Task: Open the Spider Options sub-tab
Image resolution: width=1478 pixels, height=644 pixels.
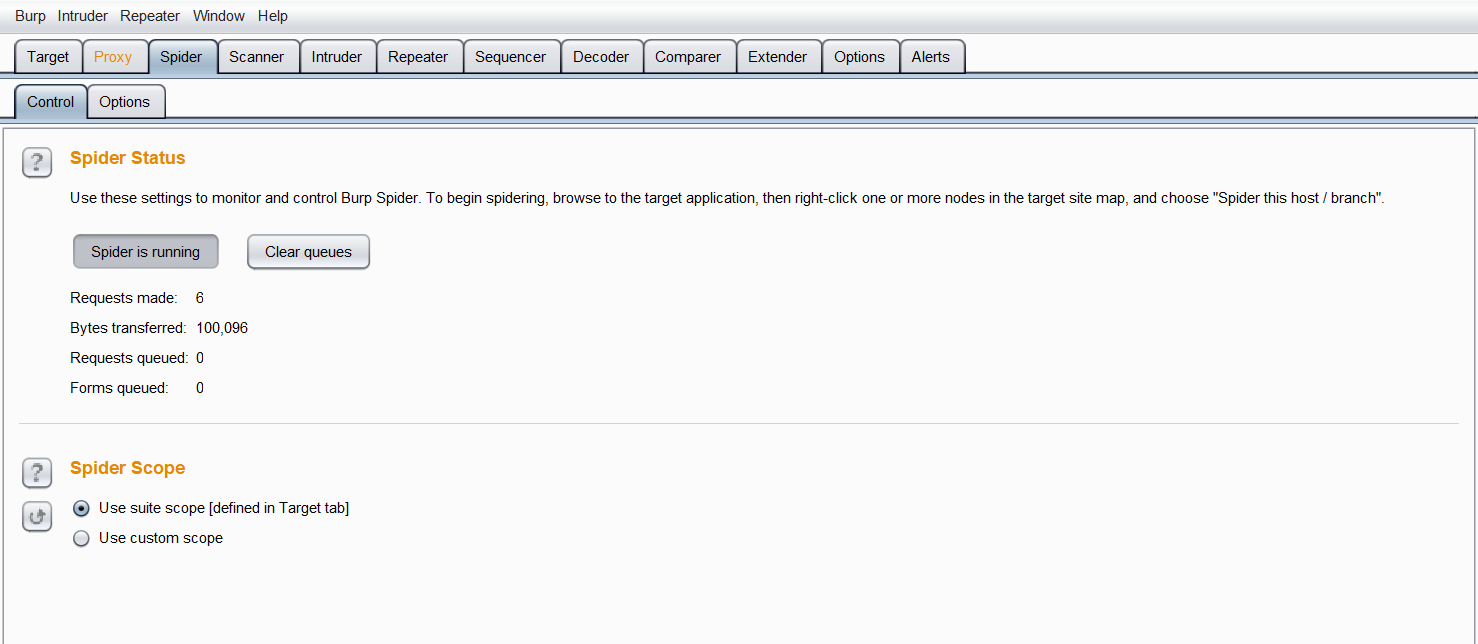Action: [125, 102]
